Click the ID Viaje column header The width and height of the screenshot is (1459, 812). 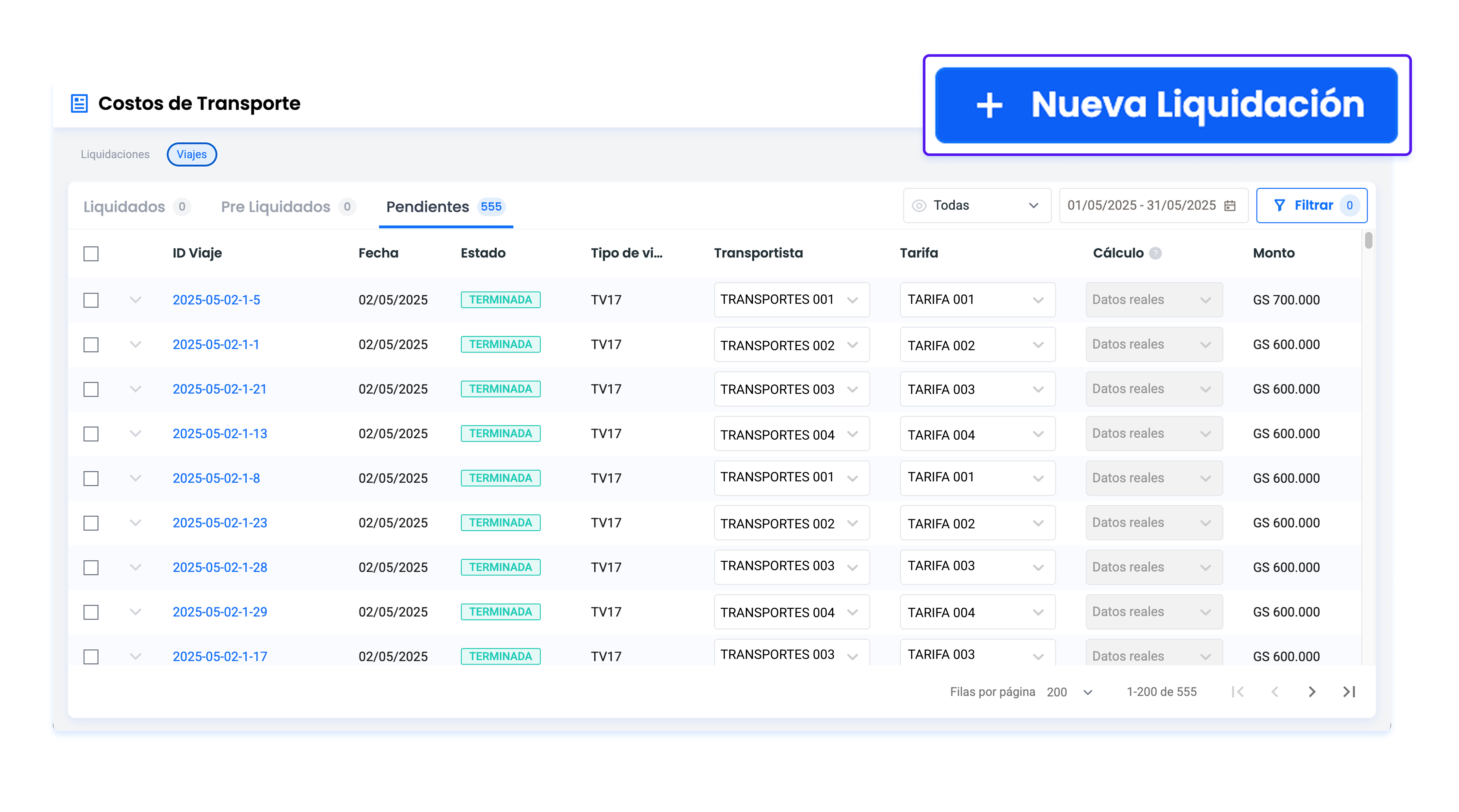[197, 253]
